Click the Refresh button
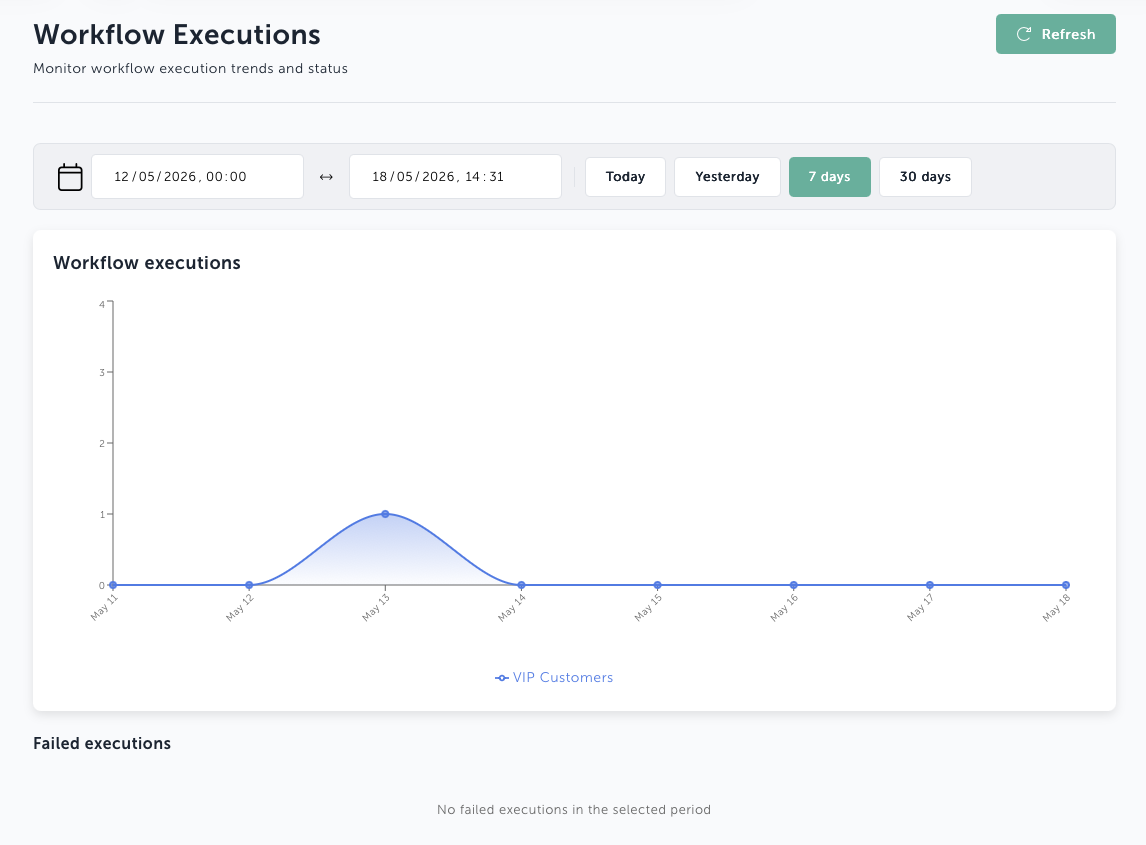 coord(1055,34)
